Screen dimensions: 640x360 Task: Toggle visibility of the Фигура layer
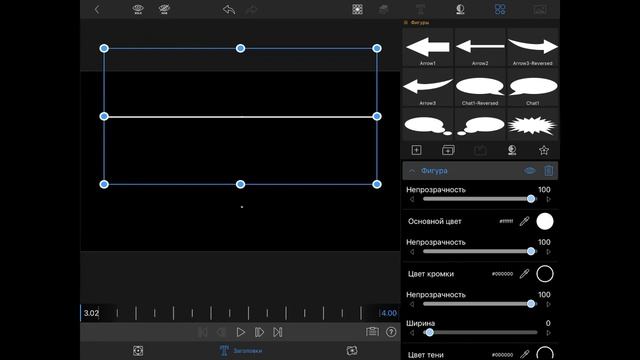529,171
